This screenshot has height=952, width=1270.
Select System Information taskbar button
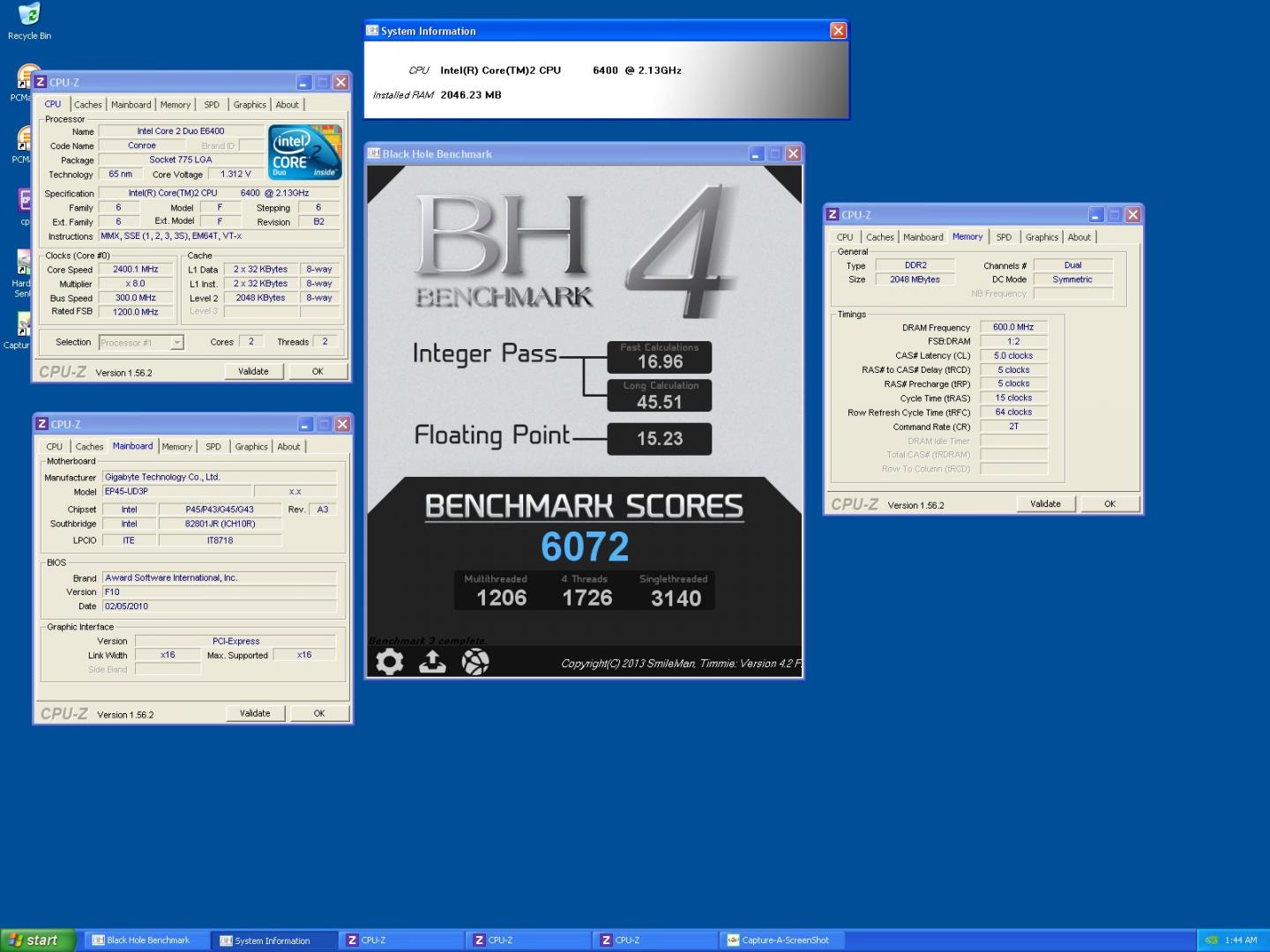click(x=275, y=941)
